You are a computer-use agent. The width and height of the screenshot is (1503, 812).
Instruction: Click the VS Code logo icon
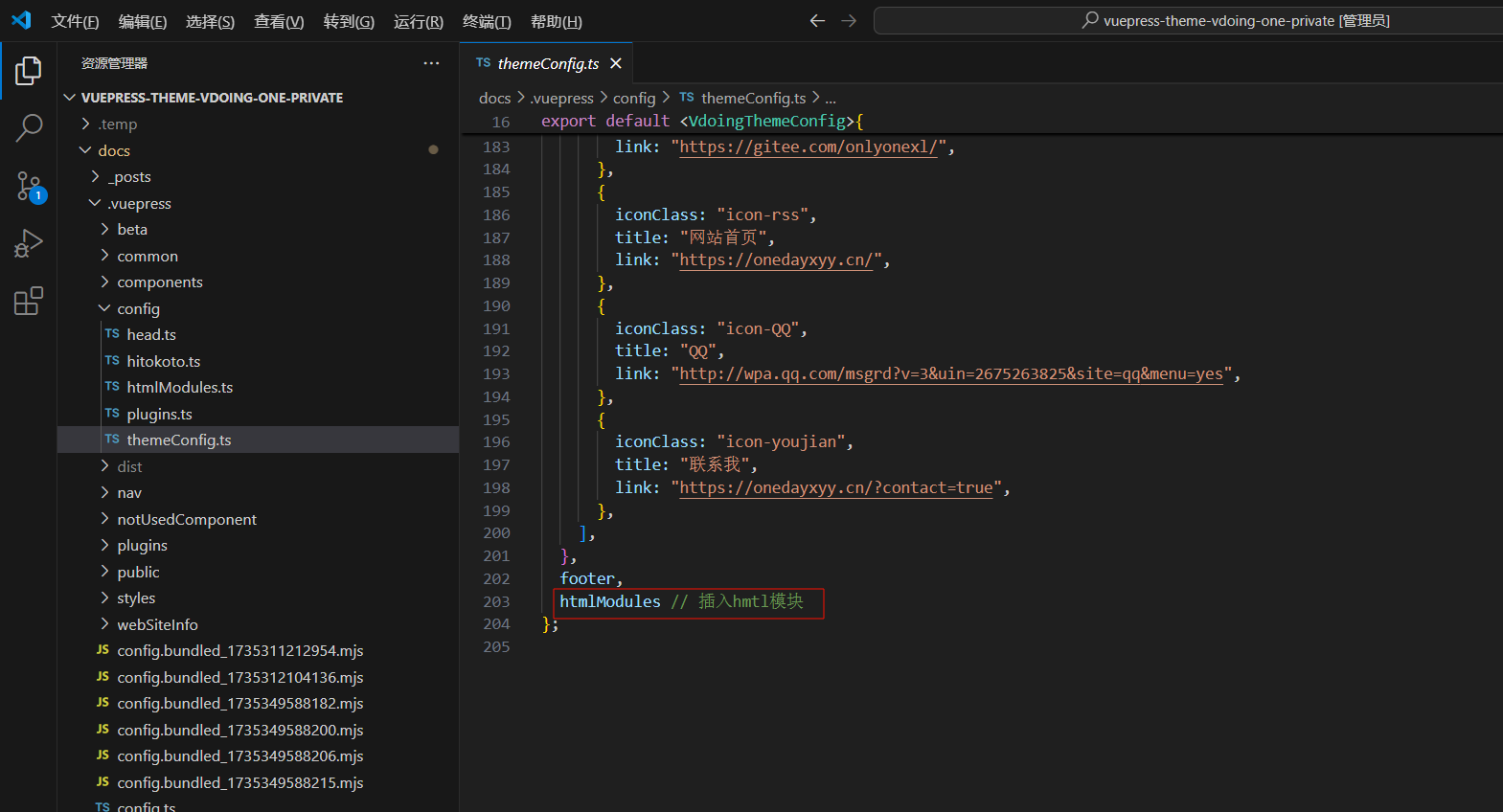coord(21,20)
